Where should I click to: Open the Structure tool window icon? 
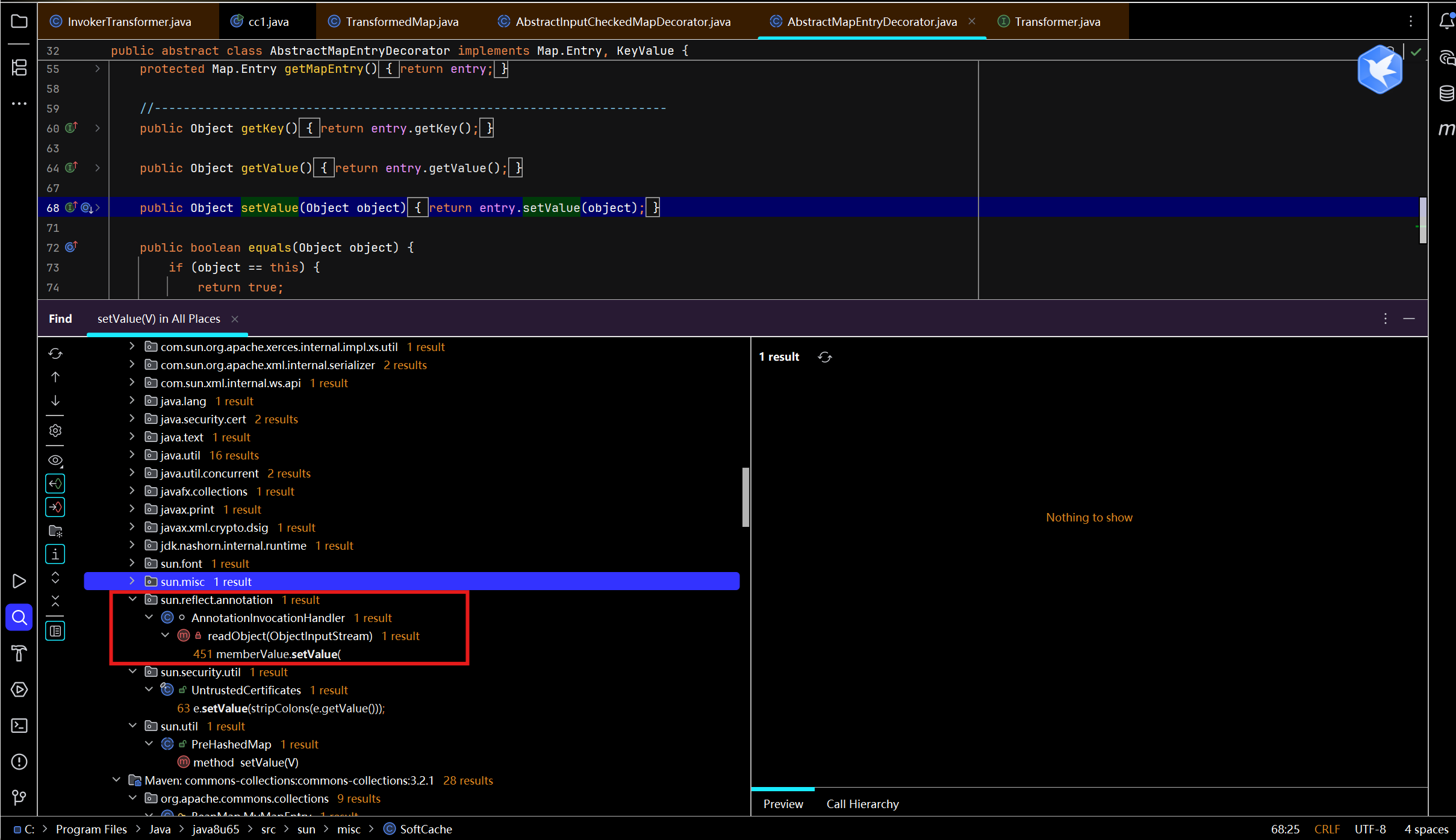pyautogui.click(x=19, y=67)
